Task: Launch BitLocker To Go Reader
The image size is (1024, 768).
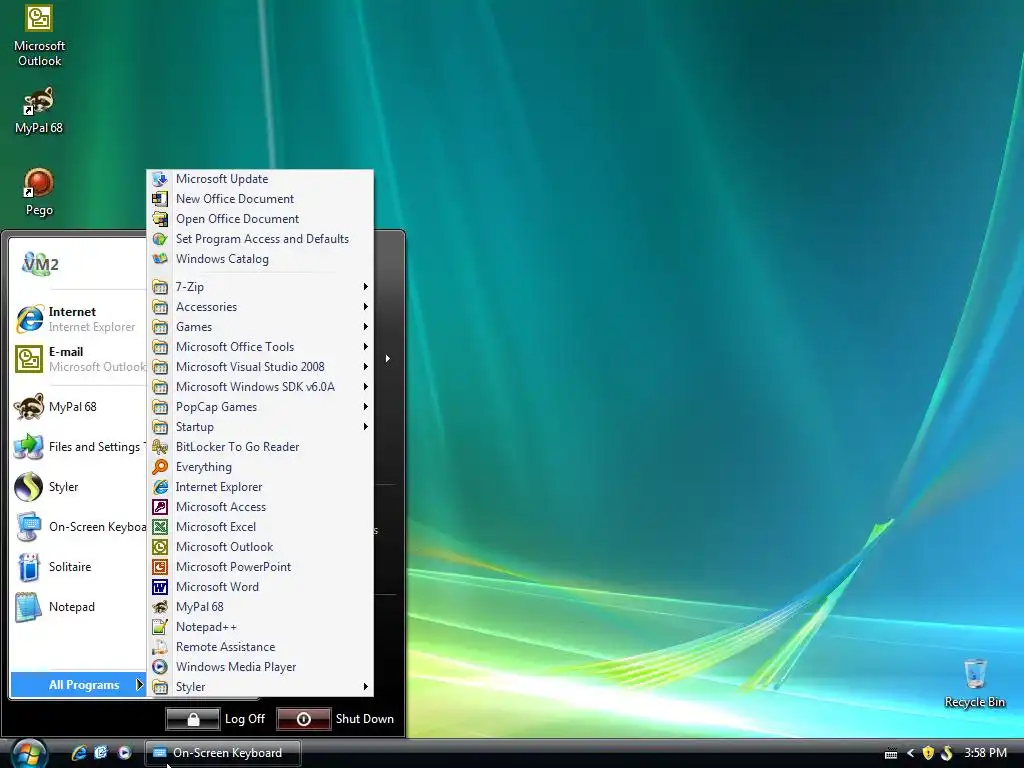Action: [261, 447]
